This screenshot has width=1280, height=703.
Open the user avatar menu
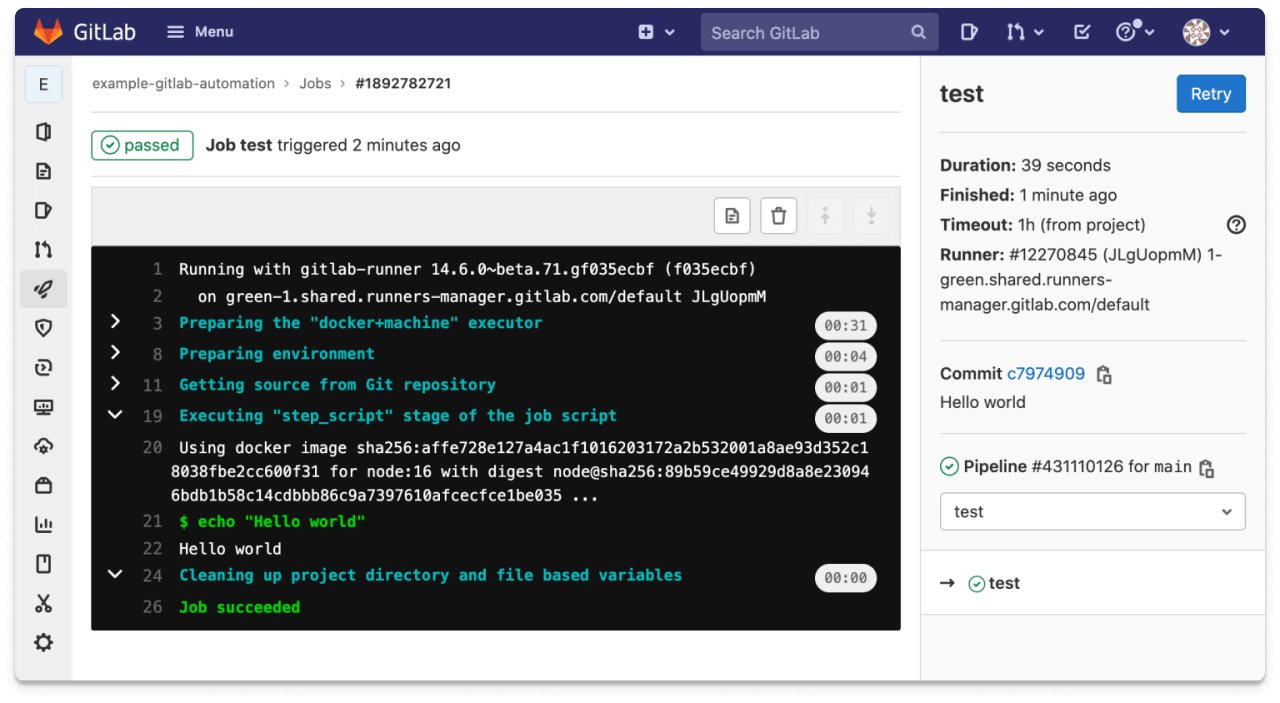tap(1206, 32)
